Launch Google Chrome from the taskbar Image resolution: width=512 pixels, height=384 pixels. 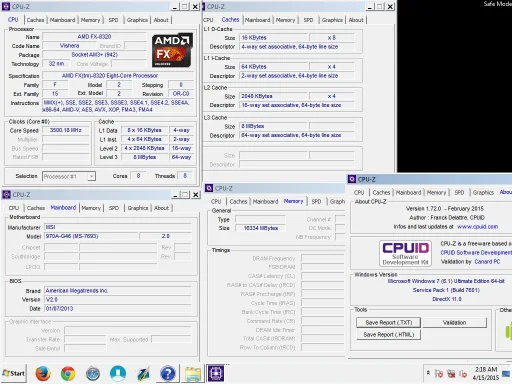pyautogui.click(x=68, y=373)
